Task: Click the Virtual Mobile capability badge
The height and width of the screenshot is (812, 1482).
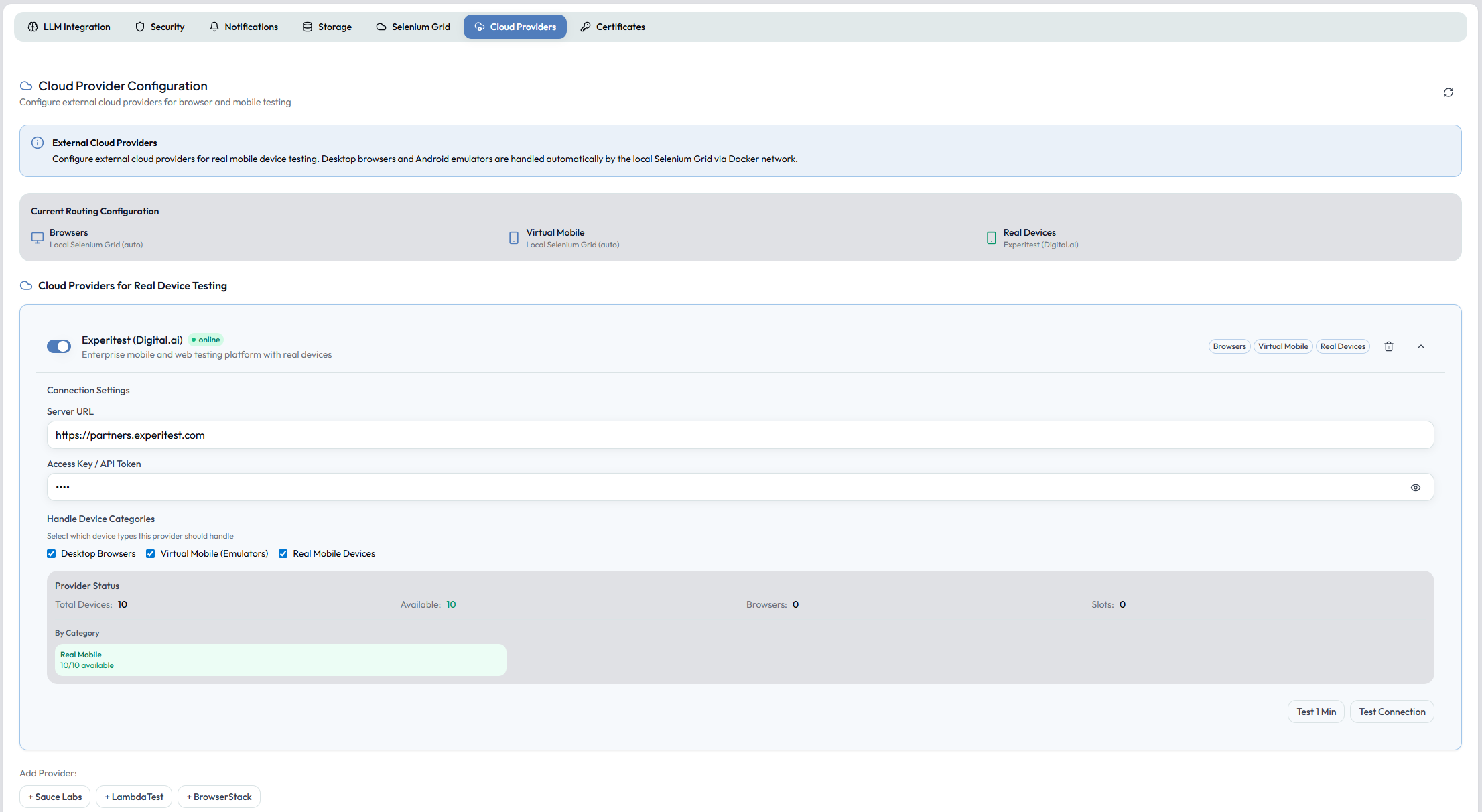Action: pos(1283,346)
